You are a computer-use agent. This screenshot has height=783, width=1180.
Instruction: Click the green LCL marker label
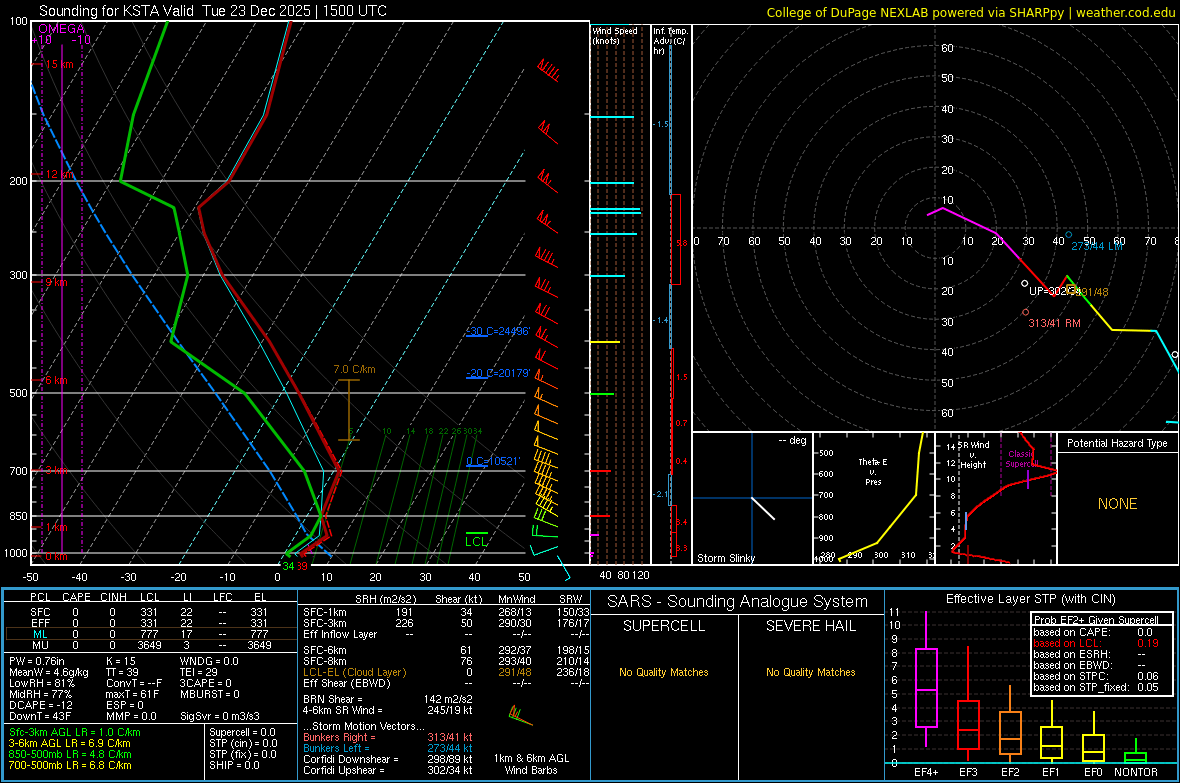tap(476, 542)
